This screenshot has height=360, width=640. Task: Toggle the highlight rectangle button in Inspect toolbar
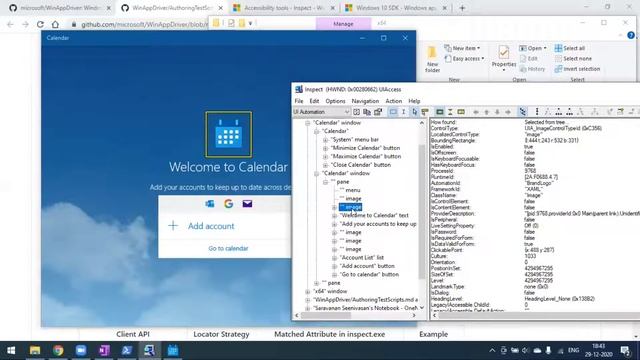[x=393, y=112]
